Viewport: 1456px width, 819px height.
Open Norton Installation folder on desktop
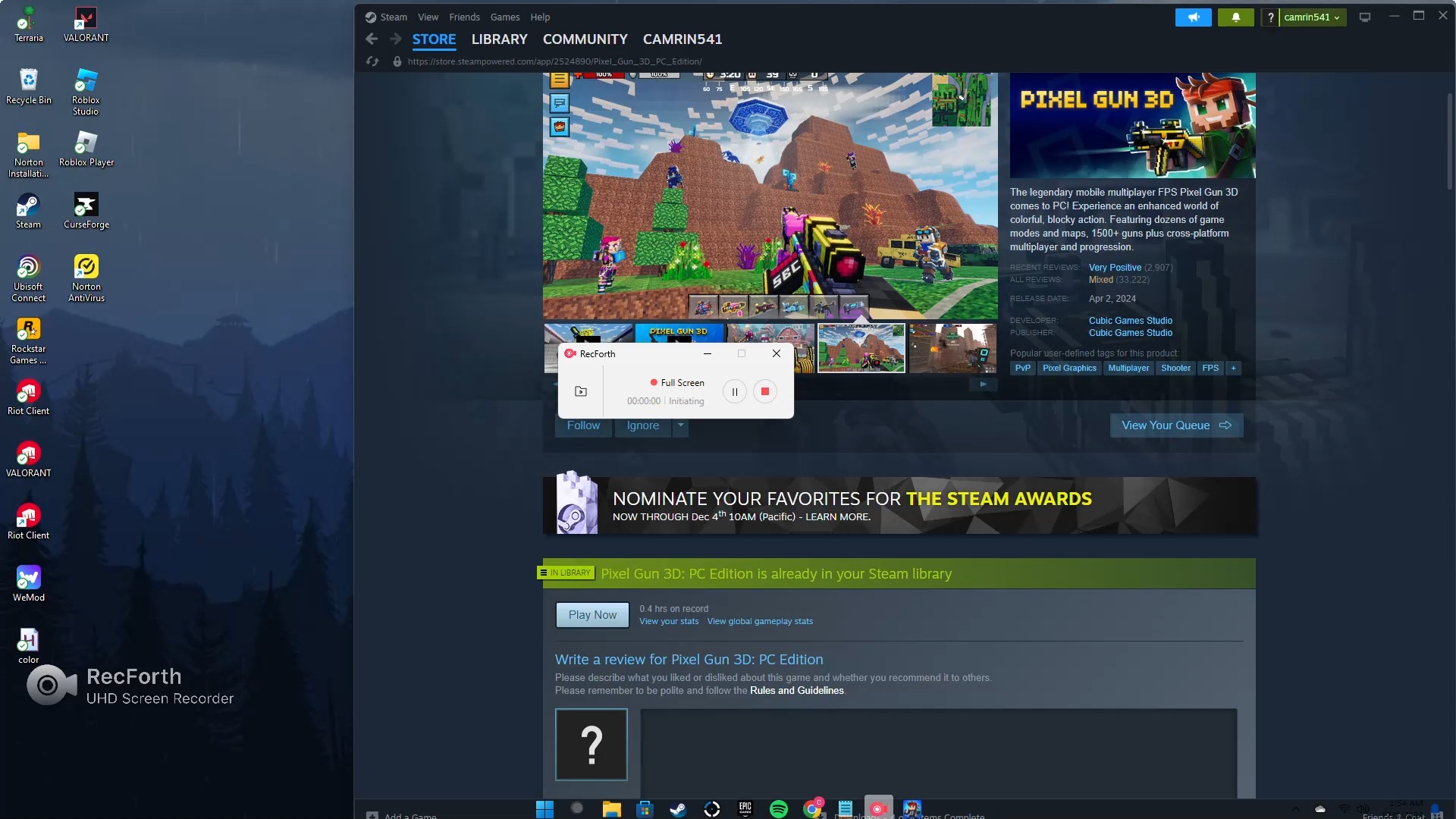tap(29, 154)
